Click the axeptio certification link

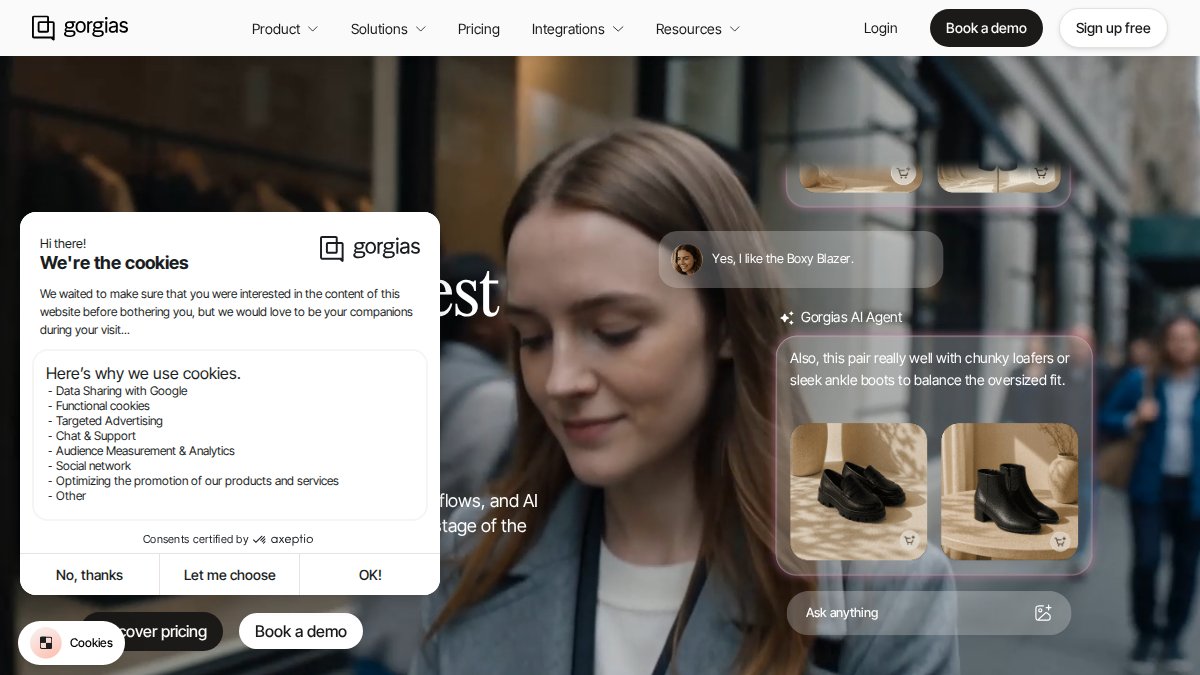[228, 539]
